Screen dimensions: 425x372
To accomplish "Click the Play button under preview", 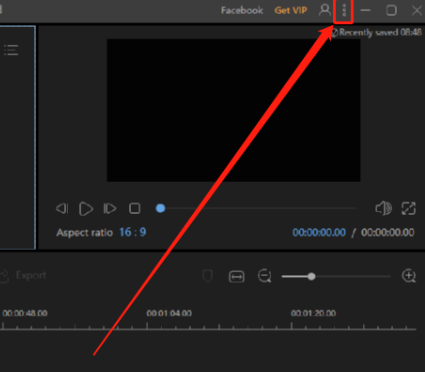I will (86, 209).
